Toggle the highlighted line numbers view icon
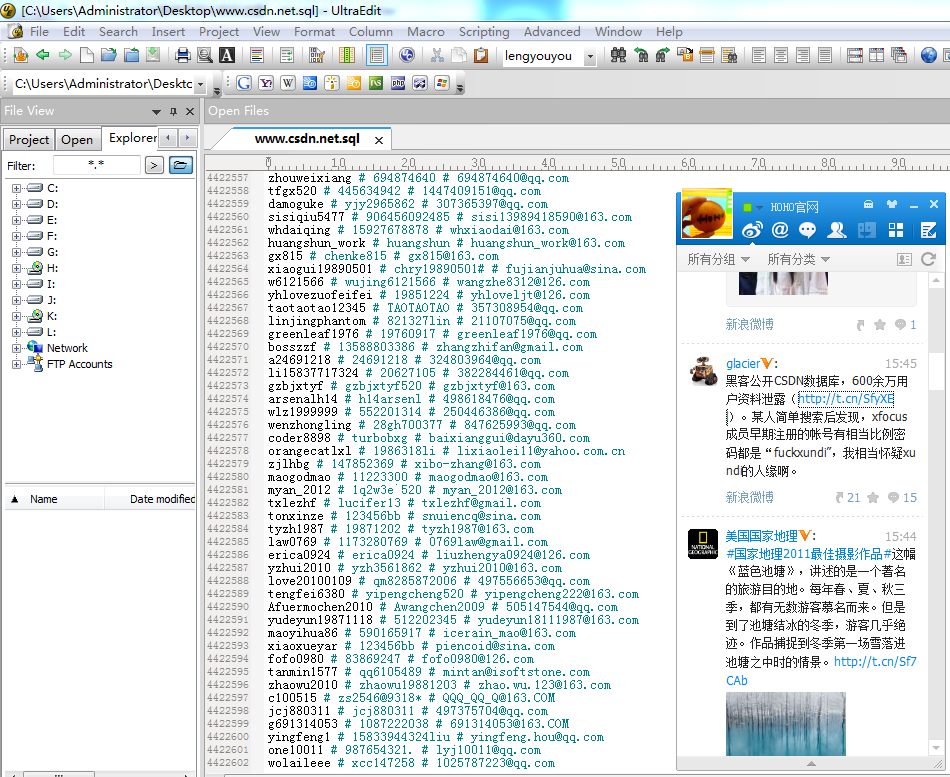Screen dimensions: 950x777 pos(377,56)
